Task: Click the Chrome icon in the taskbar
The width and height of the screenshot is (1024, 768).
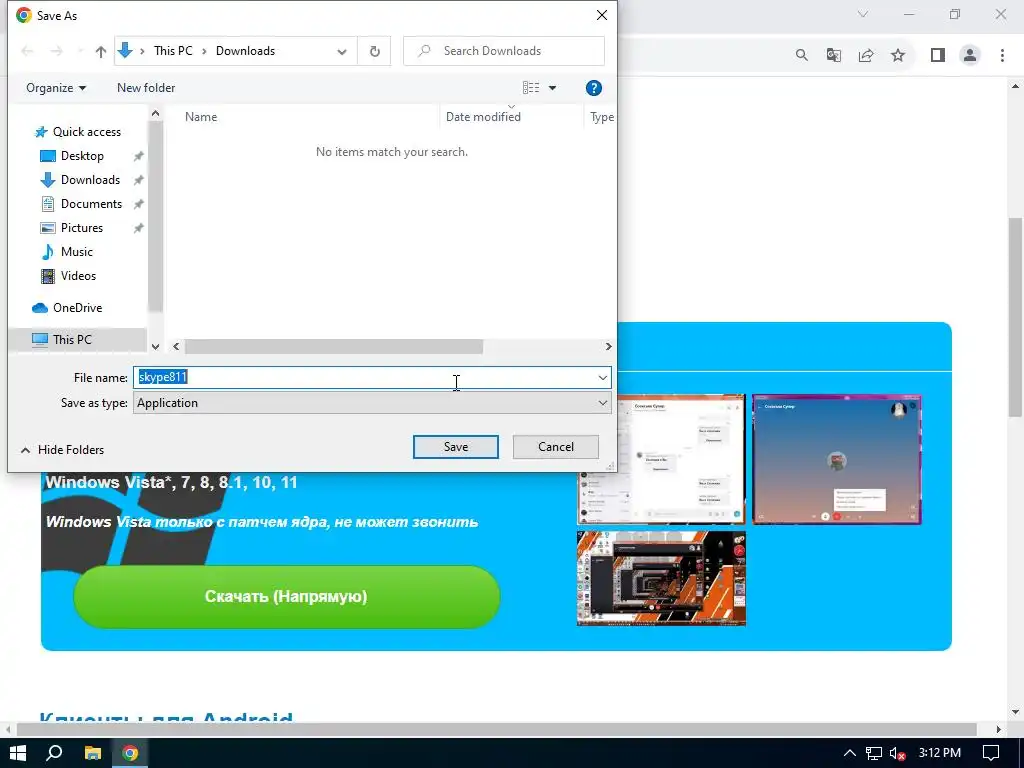Action: pos(130,753)
